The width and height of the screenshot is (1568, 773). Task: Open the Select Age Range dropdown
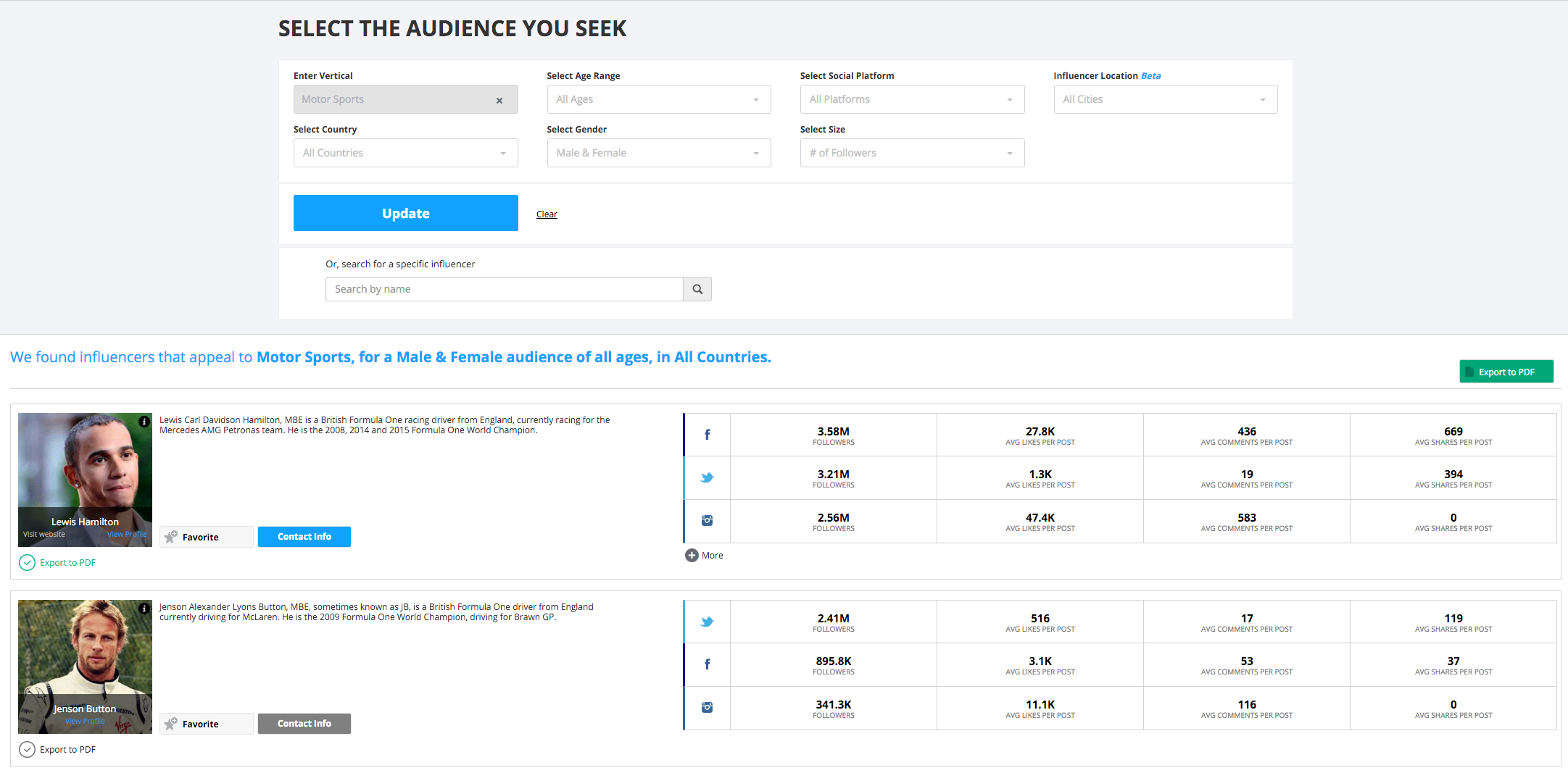(x=658, y=99)
